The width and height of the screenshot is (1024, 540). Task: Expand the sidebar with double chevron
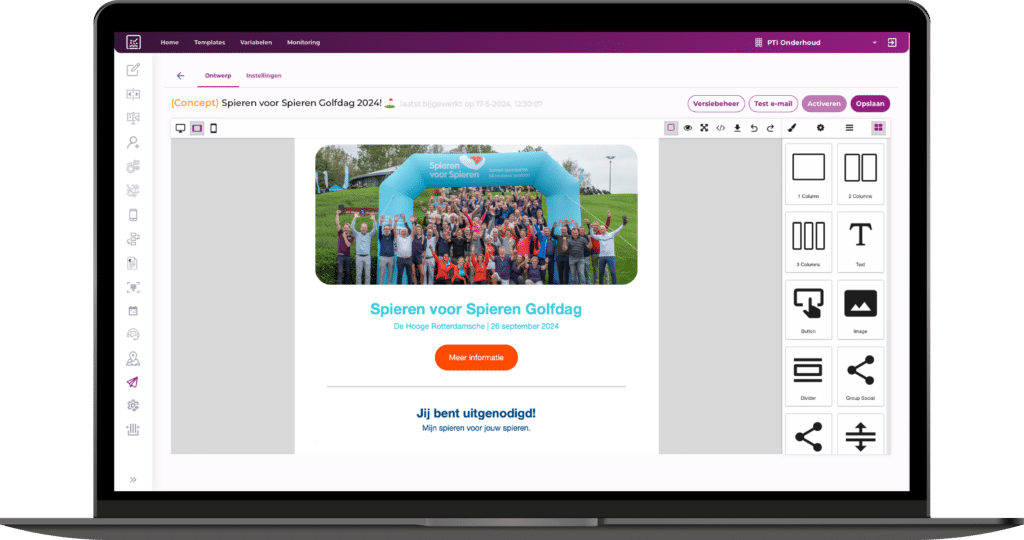[x=133, y=480]
